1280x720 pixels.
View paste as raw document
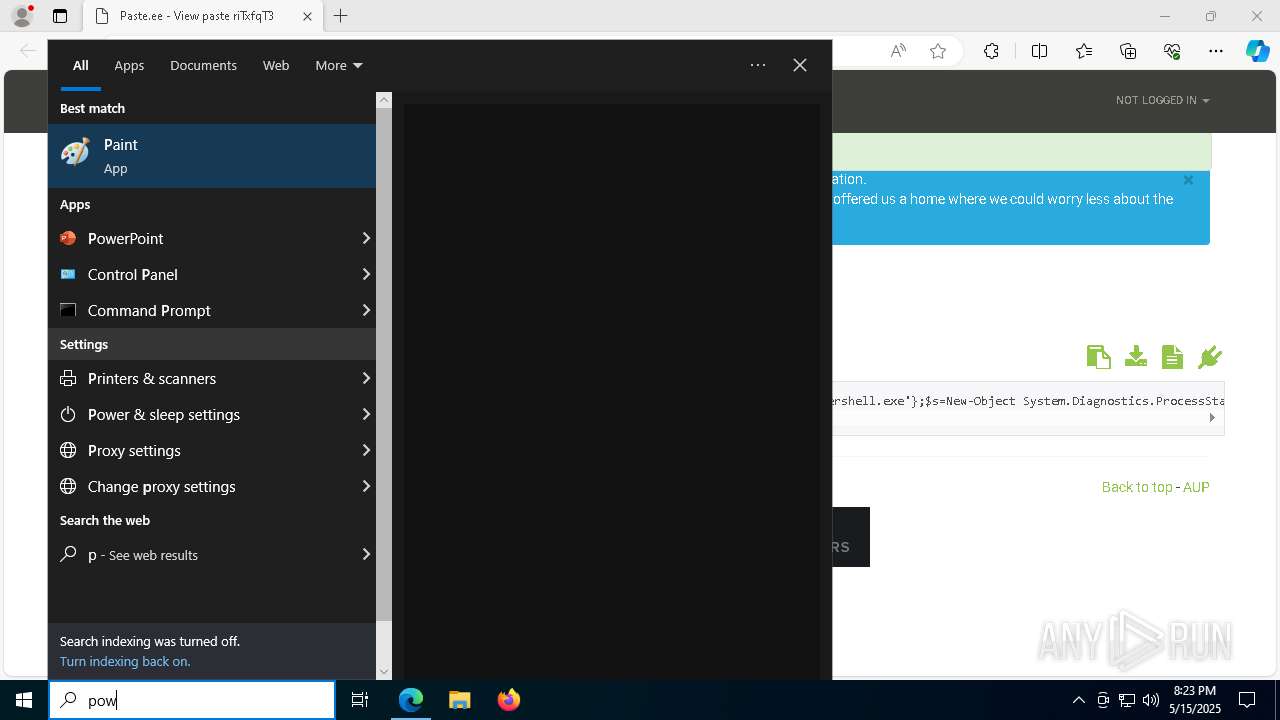point(1172,357)
